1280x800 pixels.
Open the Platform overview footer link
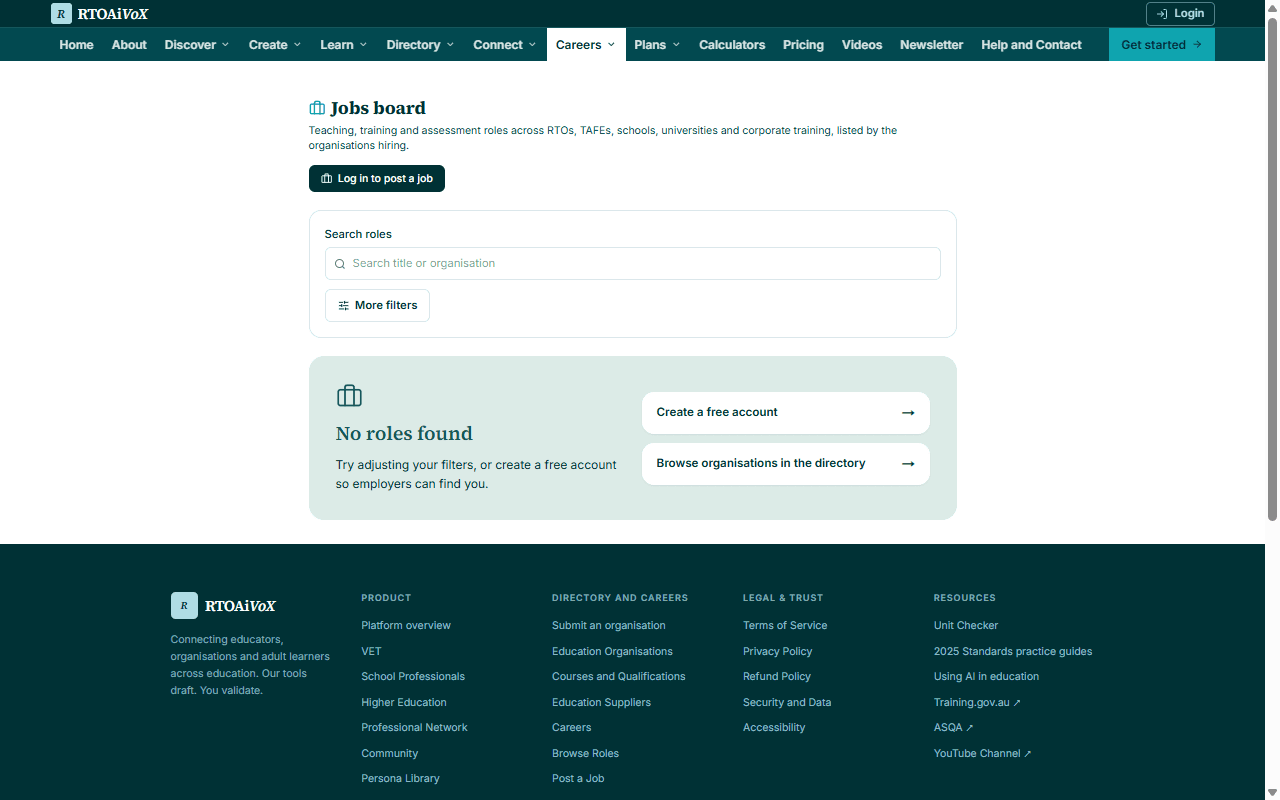point(406,626)
